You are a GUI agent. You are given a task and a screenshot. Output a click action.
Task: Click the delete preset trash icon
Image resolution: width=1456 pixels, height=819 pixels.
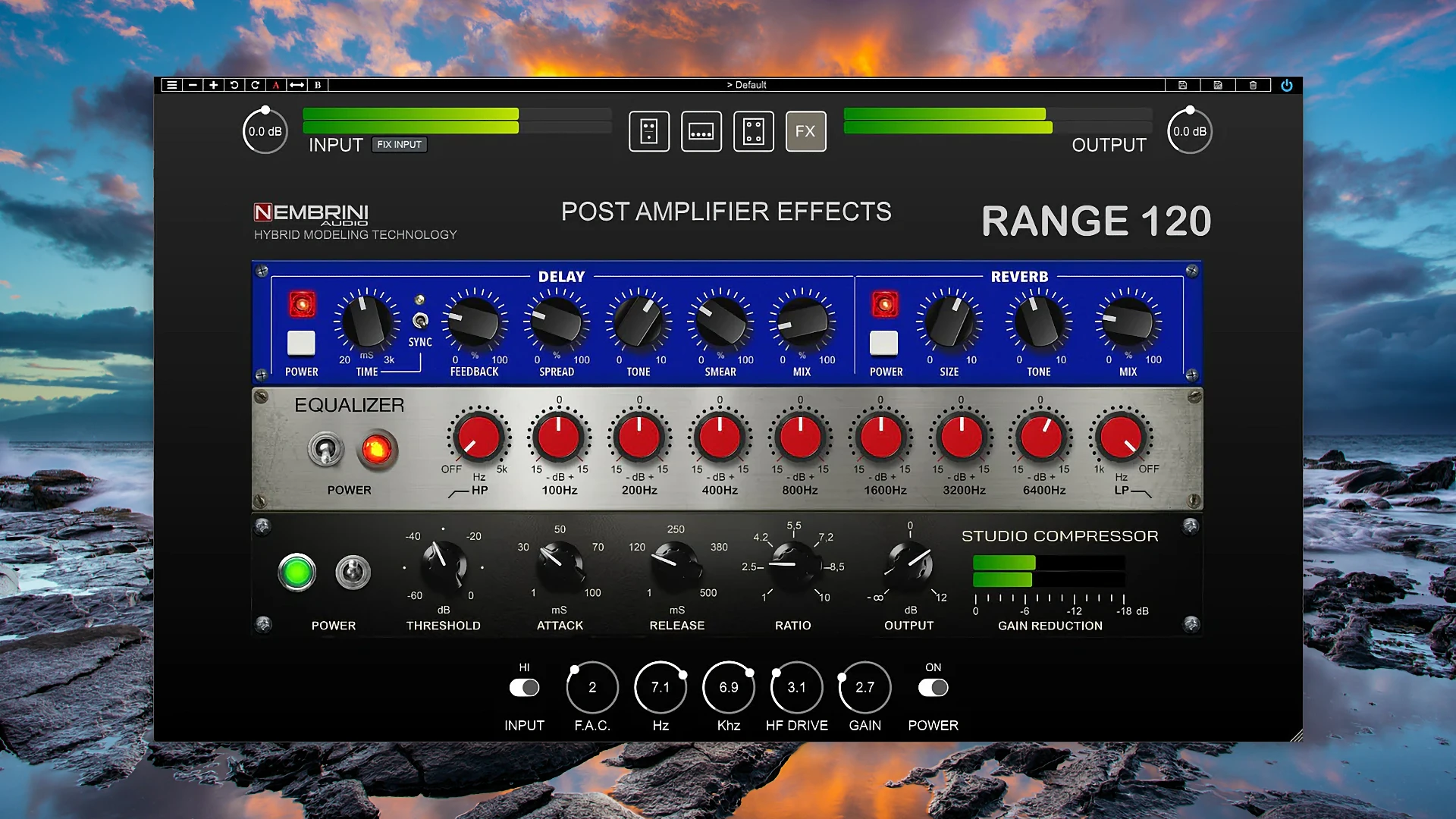(x=1253, y=85)
